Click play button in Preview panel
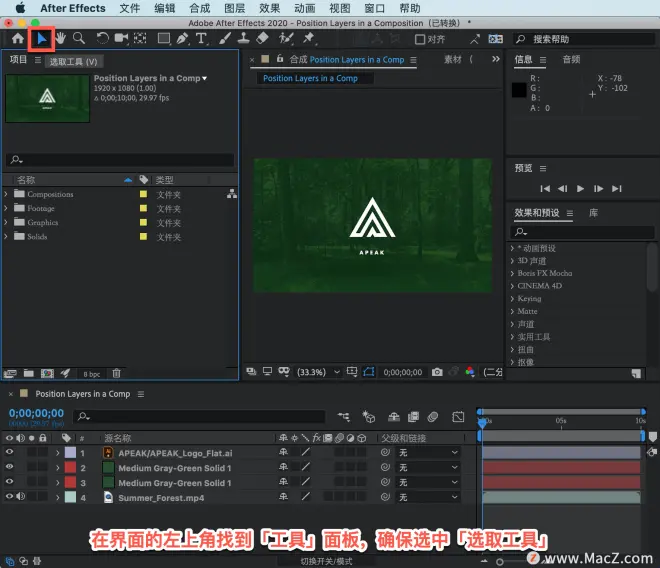Viewport: 660px width, 568px height. coord(580,188)
